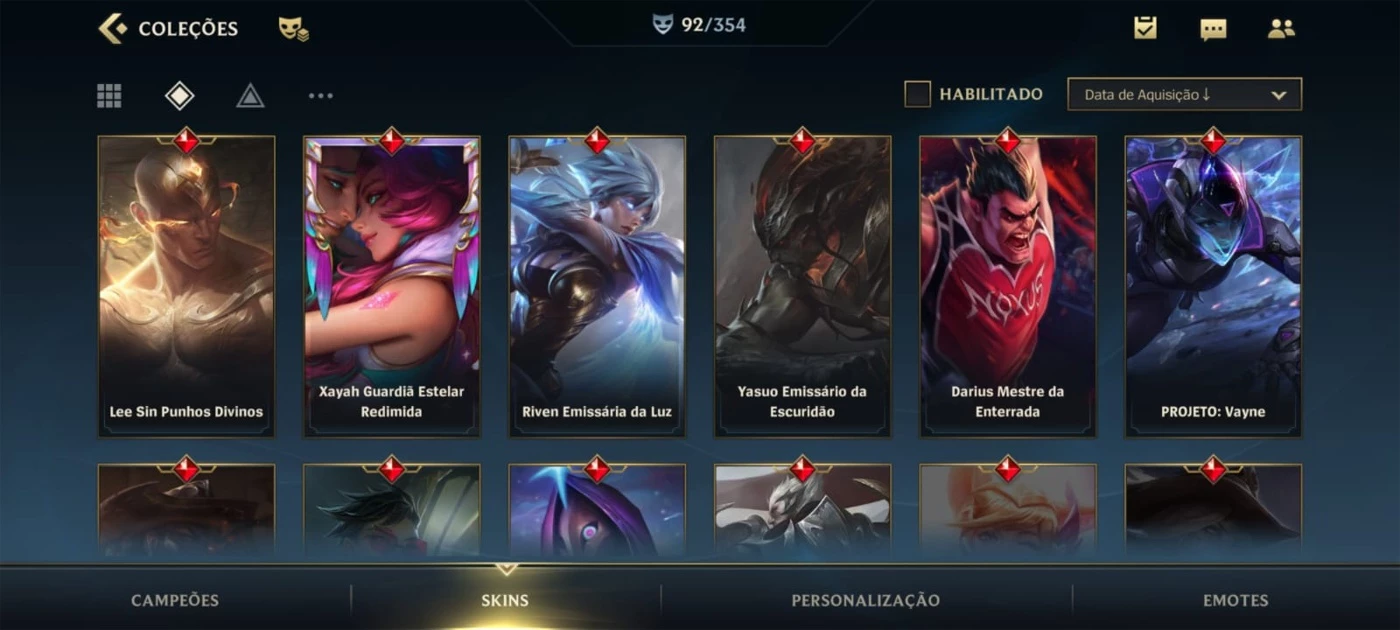Open the PROJETO: Vayne skin card
This screenshot has height=630, width=1400.
point(1213,286)
